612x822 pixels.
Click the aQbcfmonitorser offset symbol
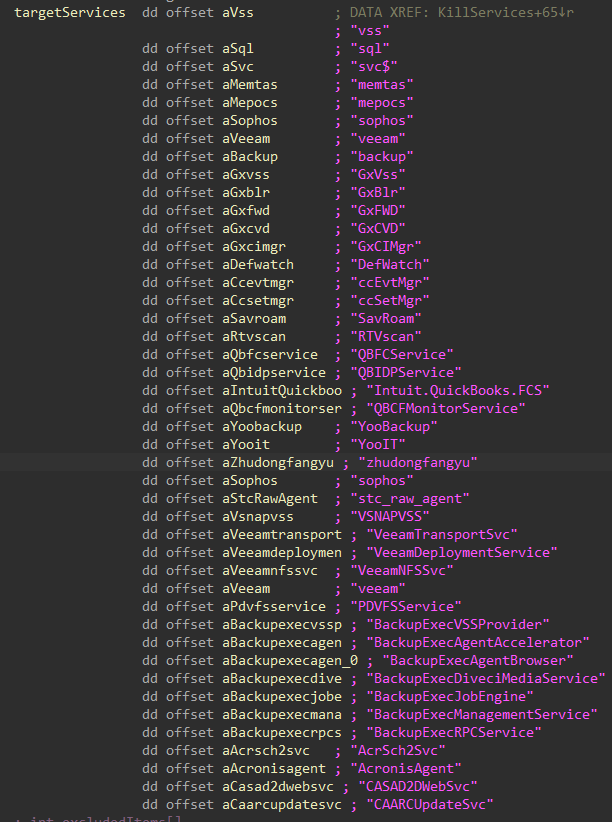(x=282, y=409)
